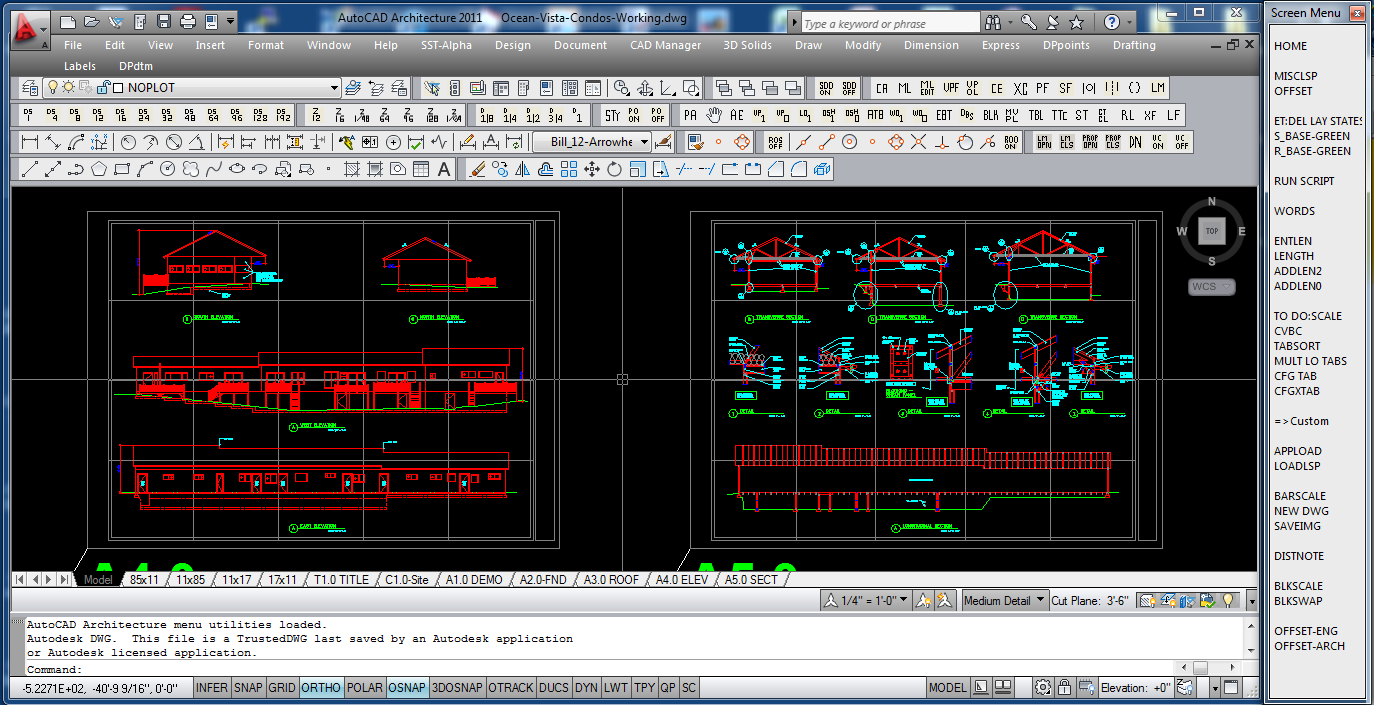Click the New drawing icon in Quick Access
Screen dimensions: 1374x705
pos(69,21)
